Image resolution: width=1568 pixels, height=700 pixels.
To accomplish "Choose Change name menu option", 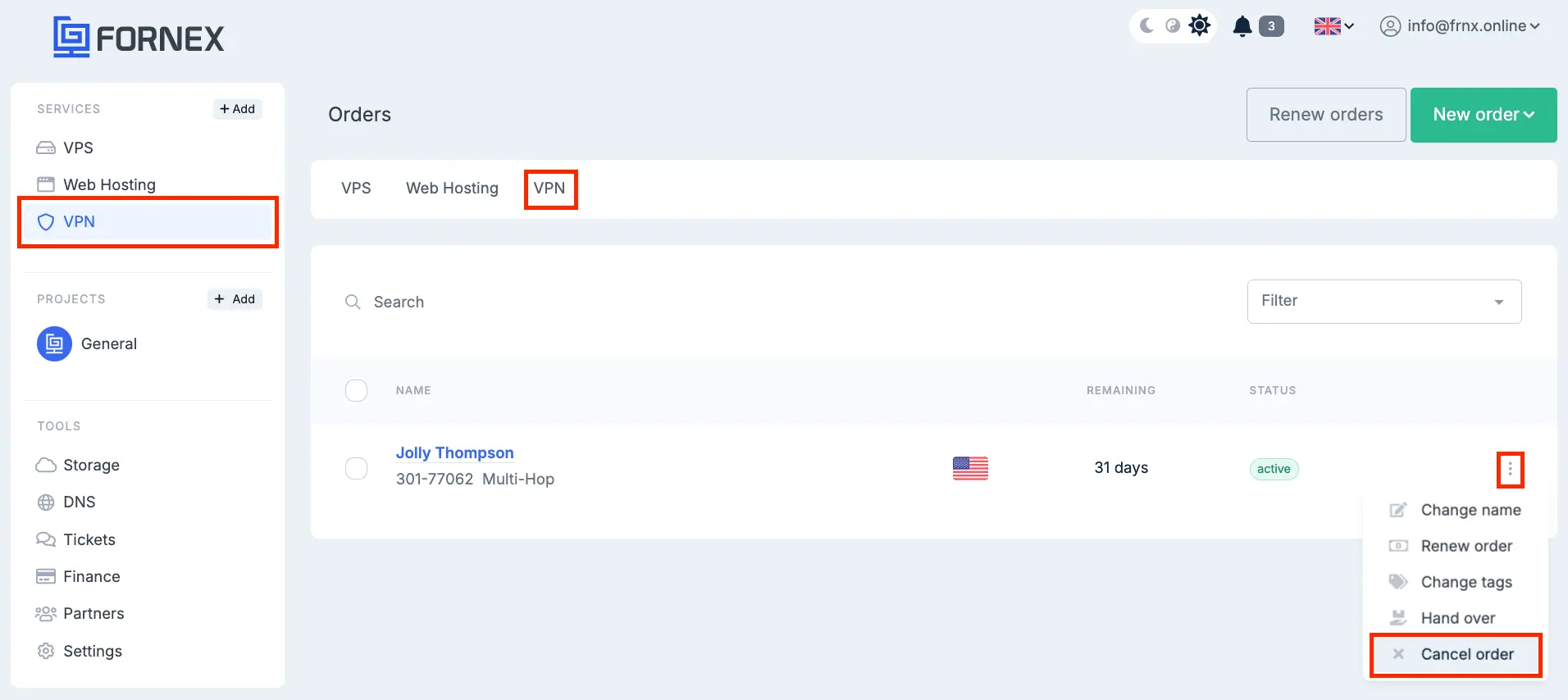I will point(1455,510).
